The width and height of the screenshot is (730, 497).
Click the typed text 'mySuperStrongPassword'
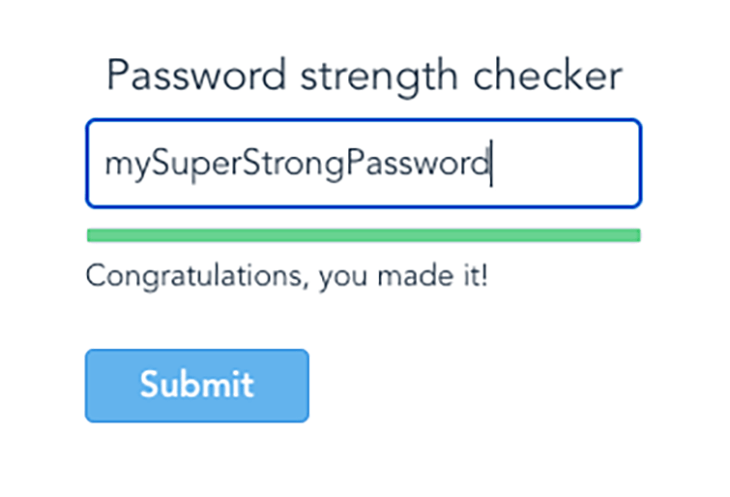click(x=297, y=164)
